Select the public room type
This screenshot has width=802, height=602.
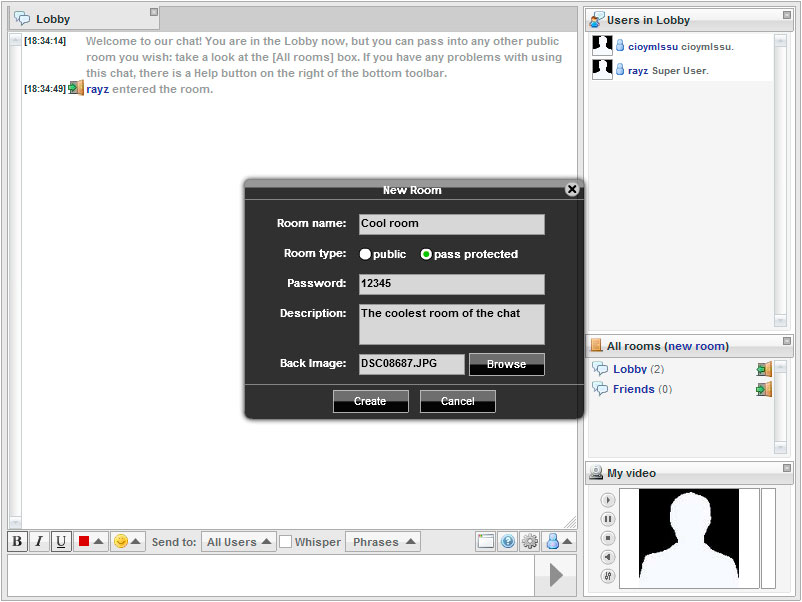[366, 254]
